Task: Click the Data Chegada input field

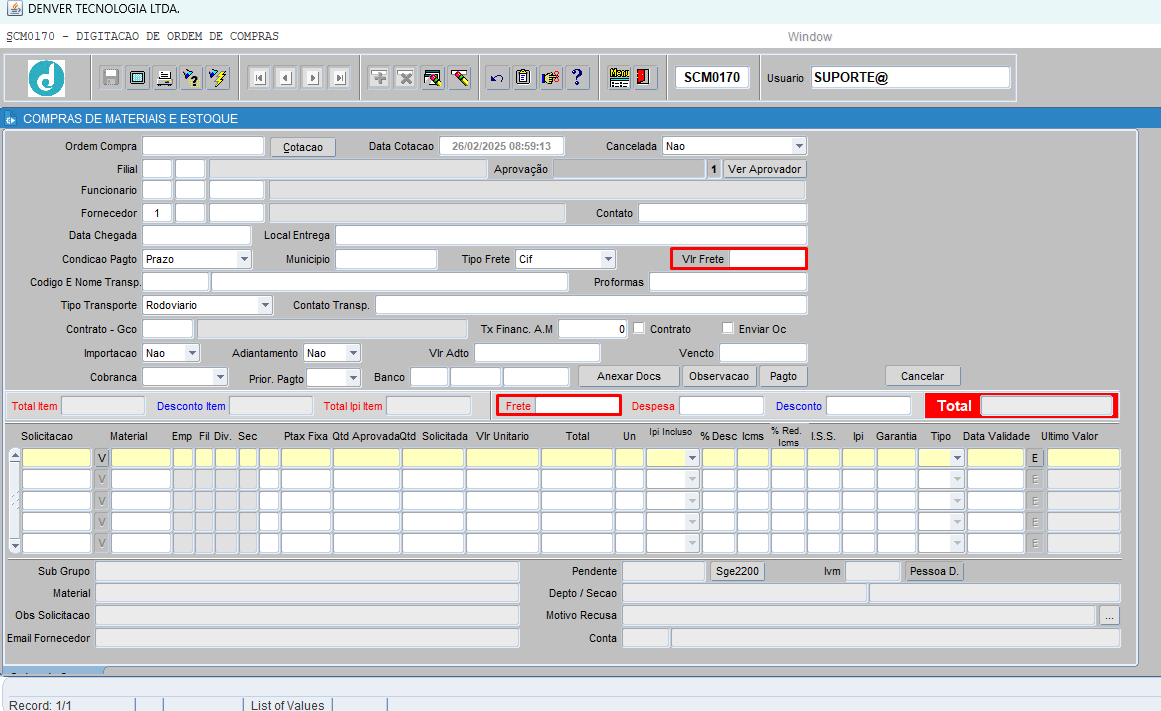Action: pyautogui.click(x=196, y=236)
